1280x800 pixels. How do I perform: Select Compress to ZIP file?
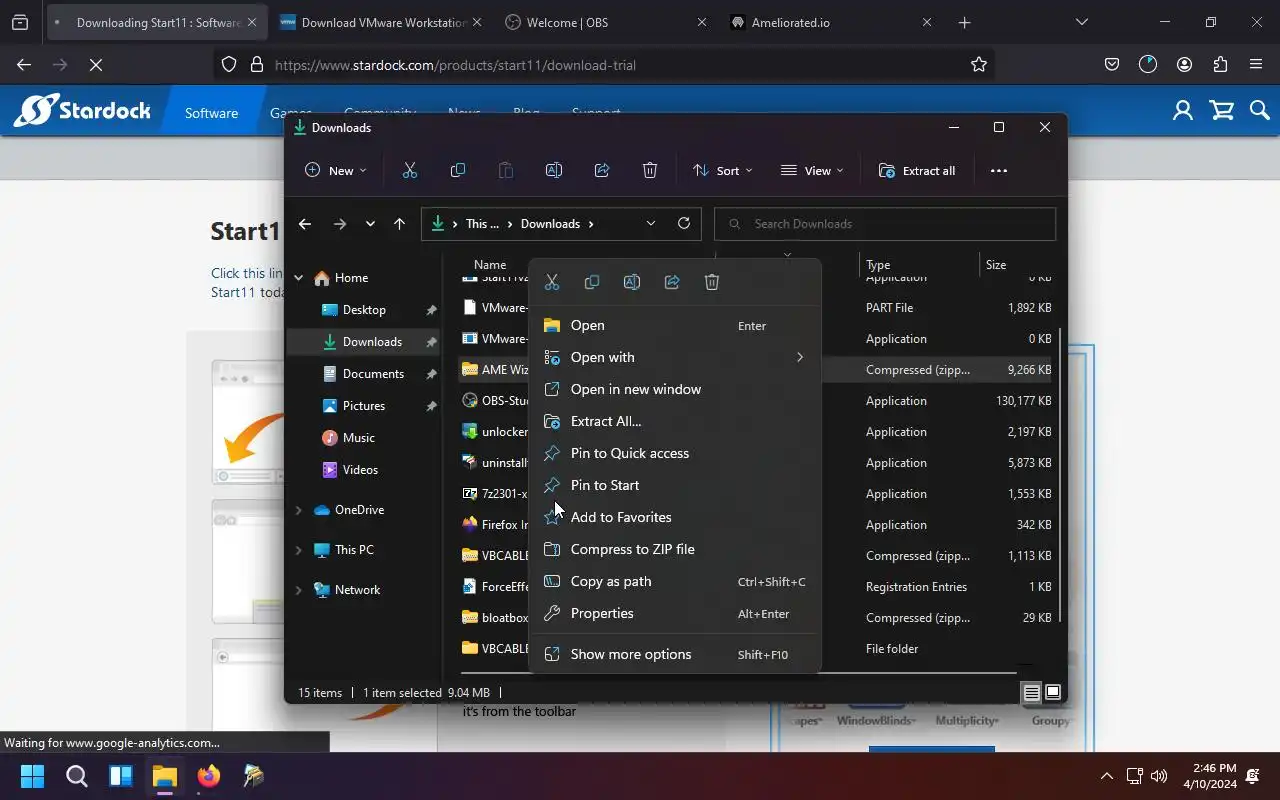pyautogui.click(x=675, y=549)
